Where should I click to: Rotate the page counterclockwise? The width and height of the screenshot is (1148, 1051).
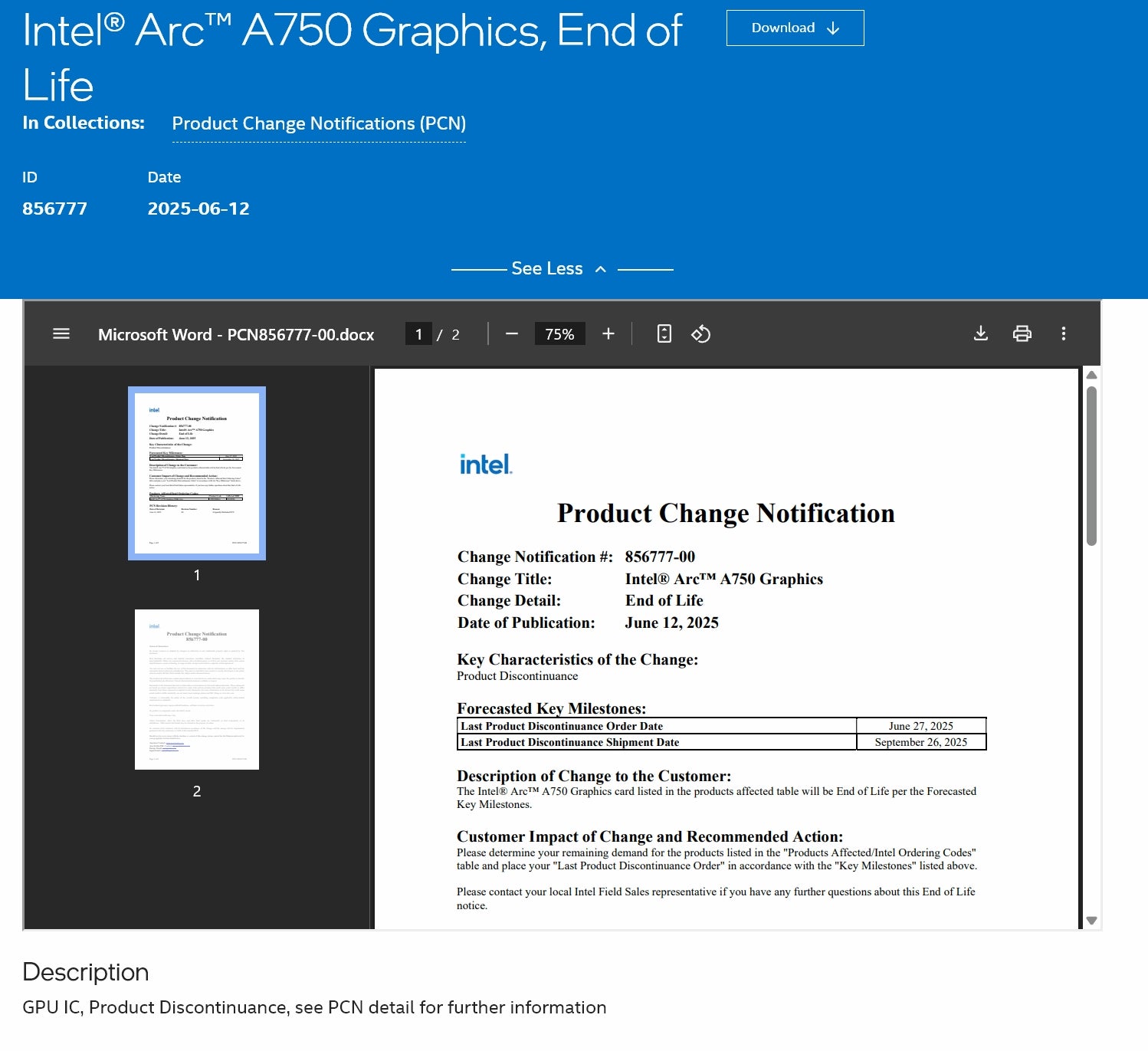pos(700,334)
